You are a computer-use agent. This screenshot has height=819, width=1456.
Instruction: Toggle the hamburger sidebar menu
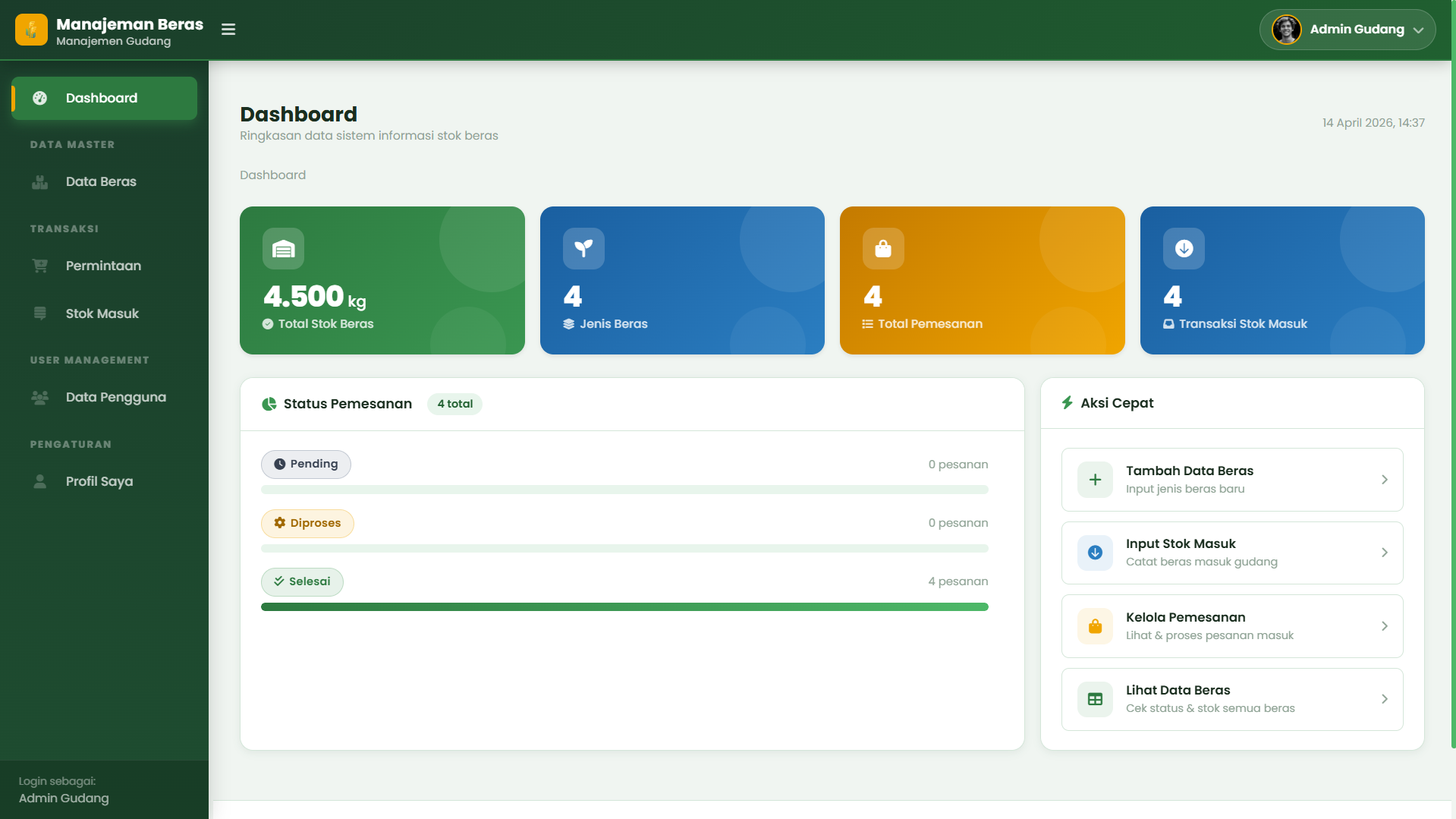(228, 30)
